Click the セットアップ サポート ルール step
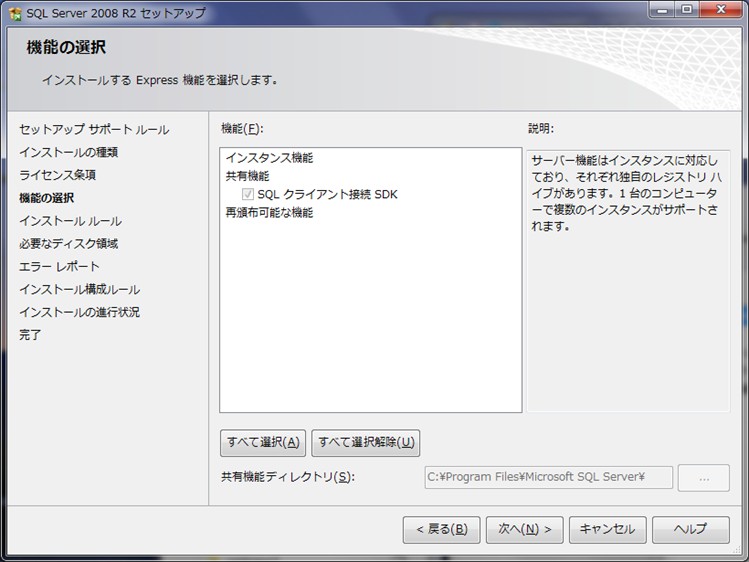Viewport: 749px width, 562px height. [94, 129]
